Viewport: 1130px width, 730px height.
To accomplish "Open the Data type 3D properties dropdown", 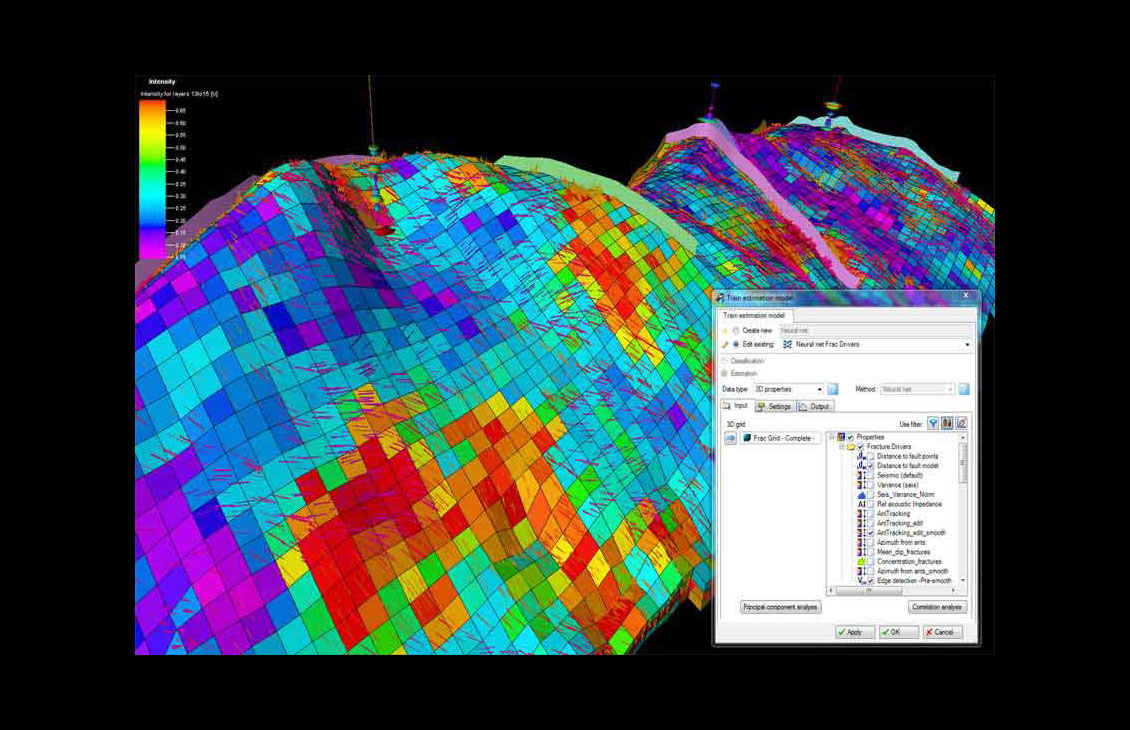I will (x=819, y=389).
